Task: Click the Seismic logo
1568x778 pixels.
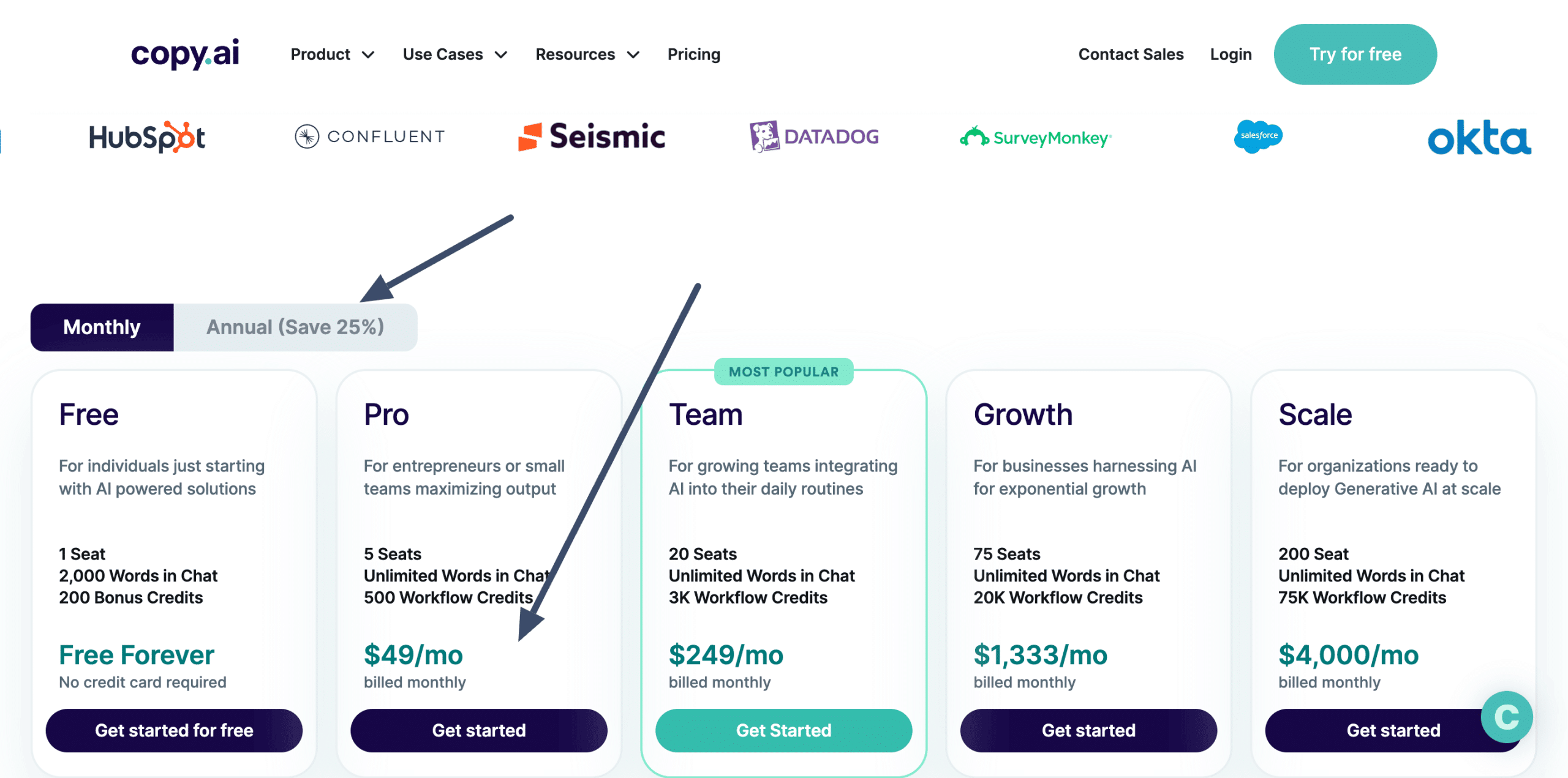Action: [x=592, y=137]
